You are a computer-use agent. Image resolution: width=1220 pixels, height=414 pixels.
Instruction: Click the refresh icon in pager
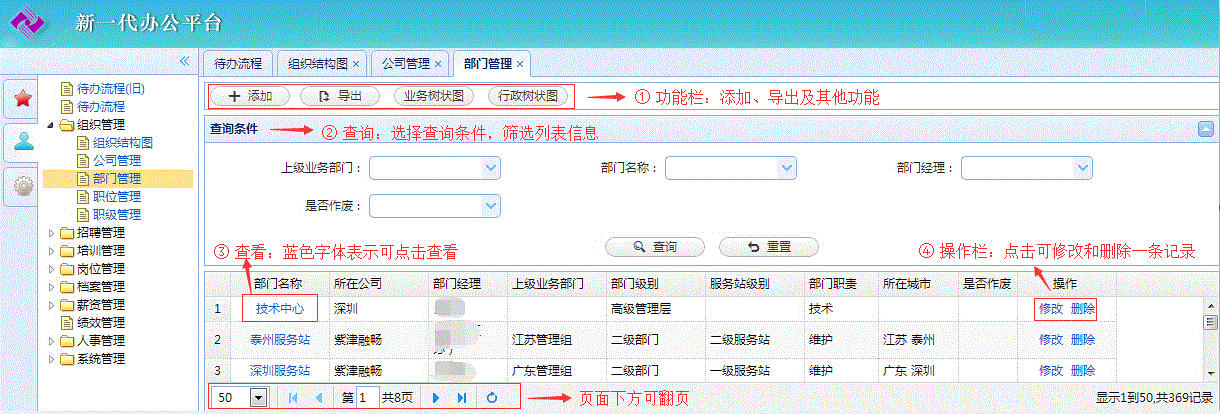pos(491,397)
